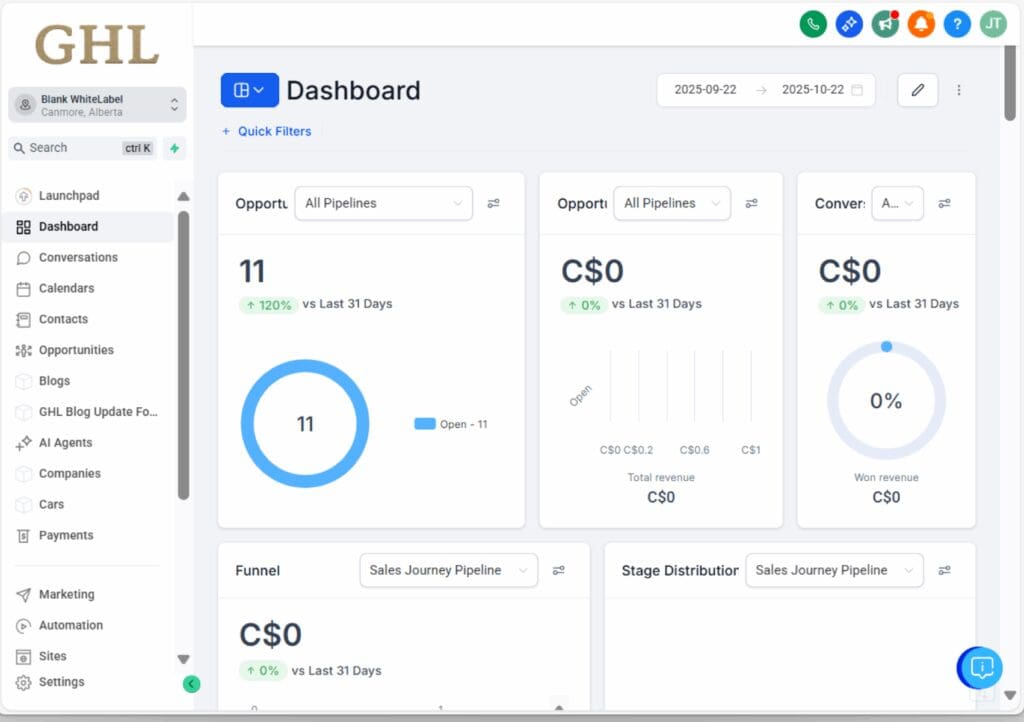The image size is (1024, 722).
Task: Open the Sales Journey Pipeline dropdown on Funnel card
Action: point(448,570)
